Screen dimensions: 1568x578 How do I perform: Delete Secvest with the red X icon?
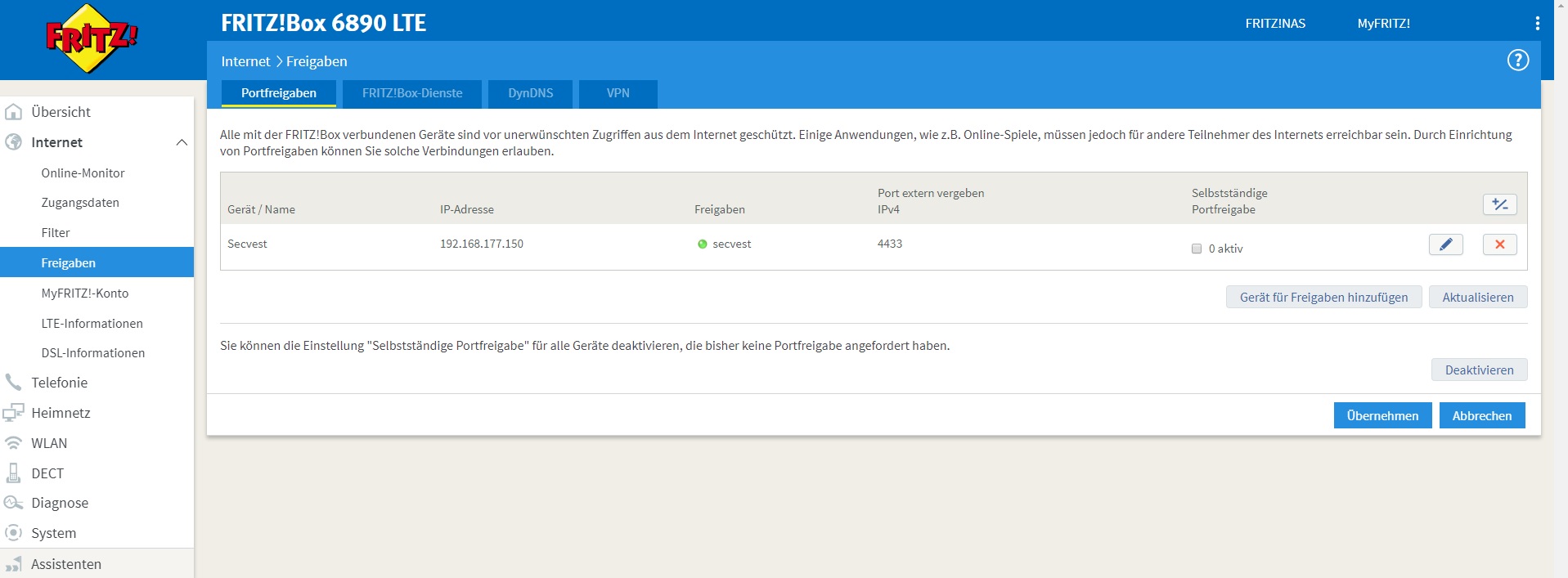click(1499, 244)
